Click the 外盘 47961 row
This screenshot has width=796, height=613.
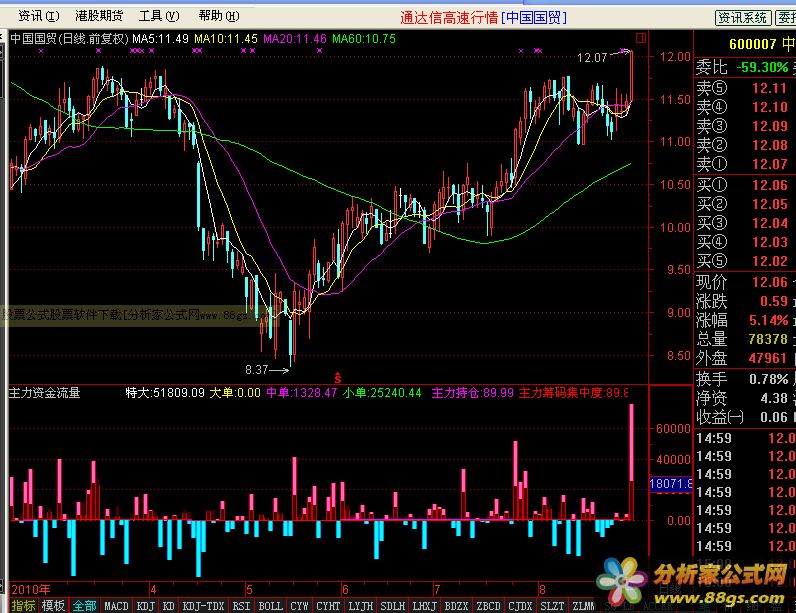744,358
